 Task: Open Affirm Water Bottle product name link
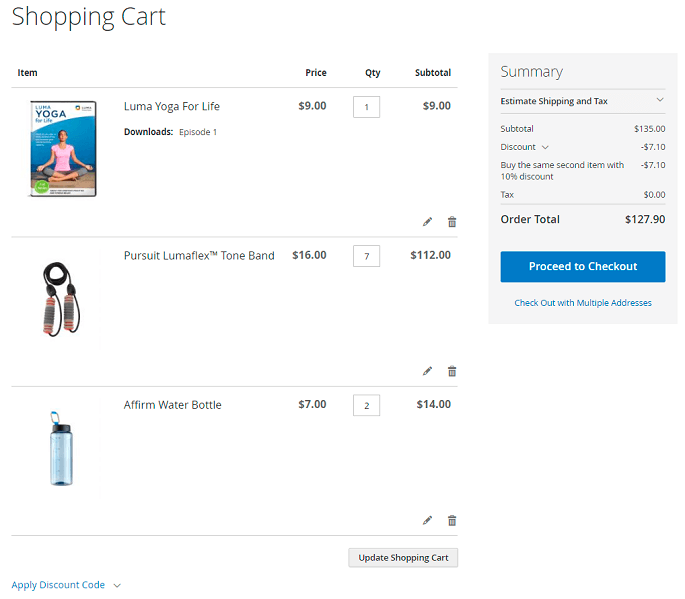[172, 405]
